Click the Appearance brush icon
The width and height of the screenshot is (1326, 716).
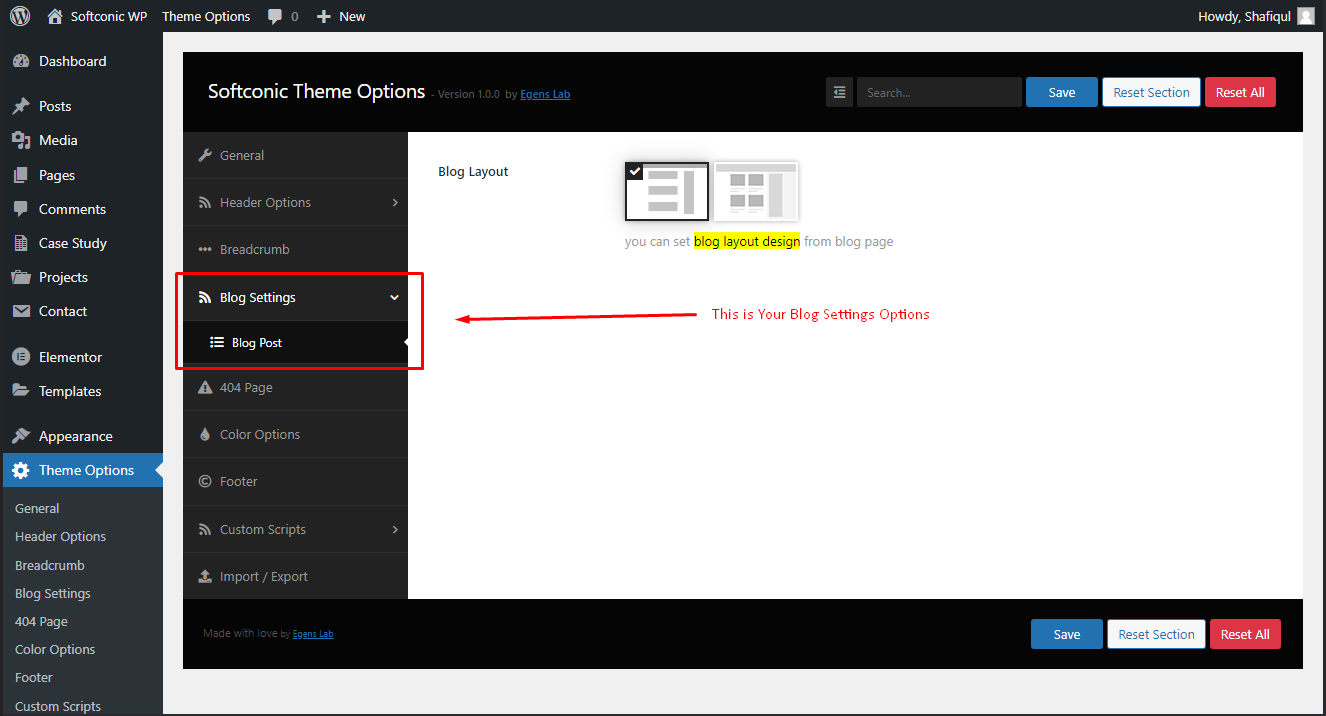click(21, 436)
